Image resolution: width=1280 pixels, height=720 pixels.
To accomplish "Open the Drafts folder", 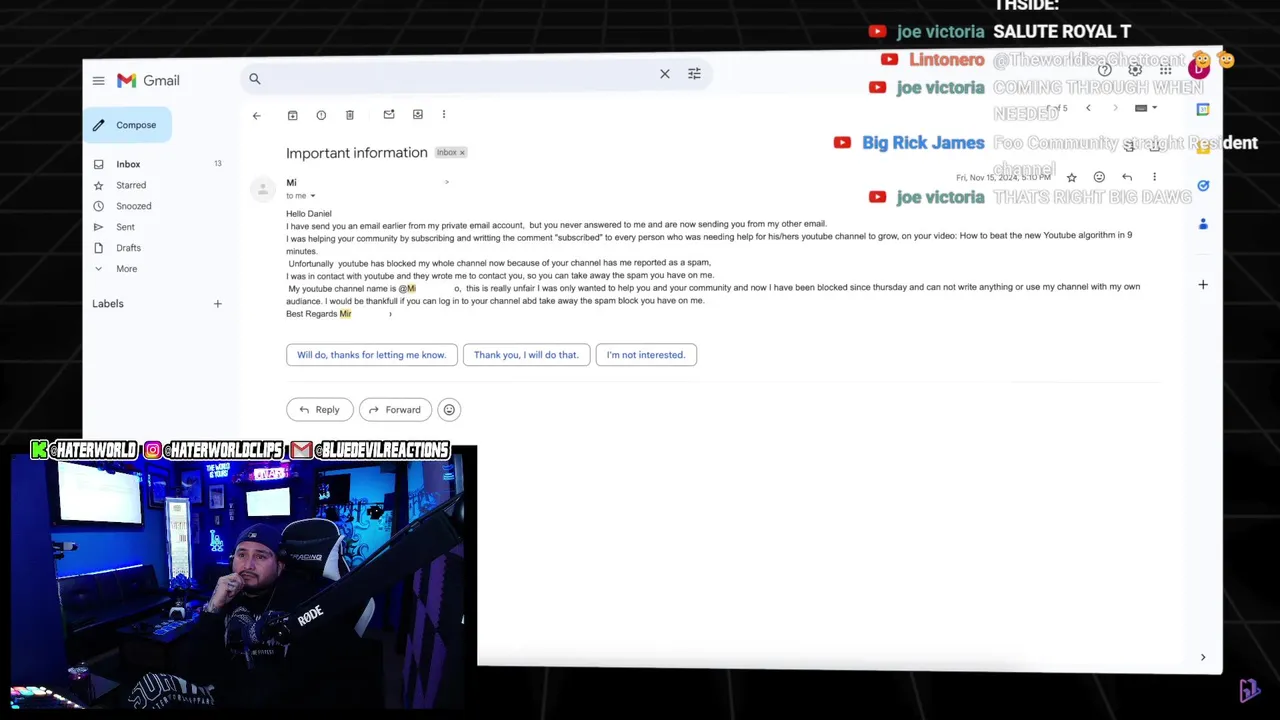I will coord(128,248).
